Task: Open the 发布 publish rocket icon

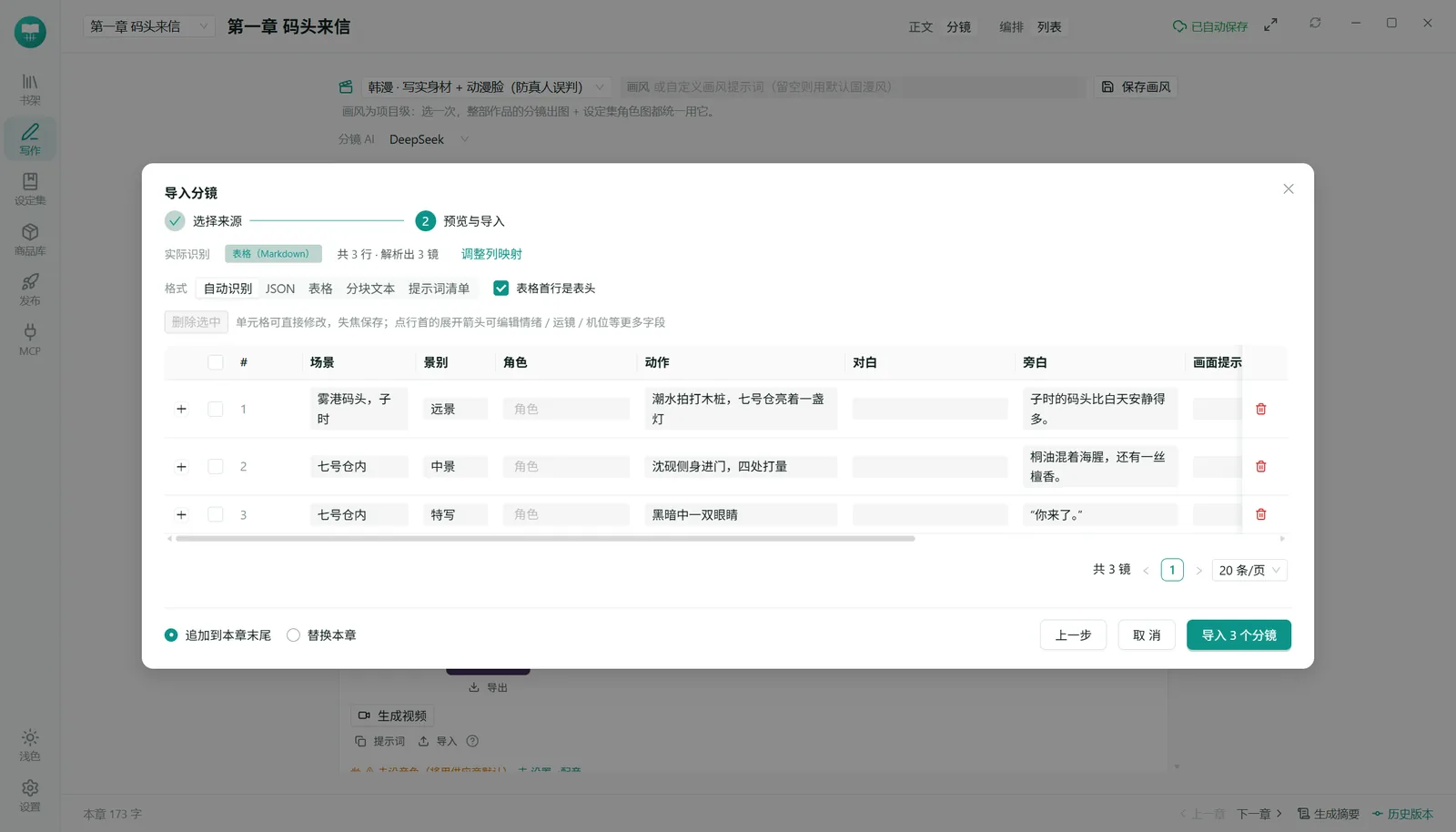Action: click(30, 289)
